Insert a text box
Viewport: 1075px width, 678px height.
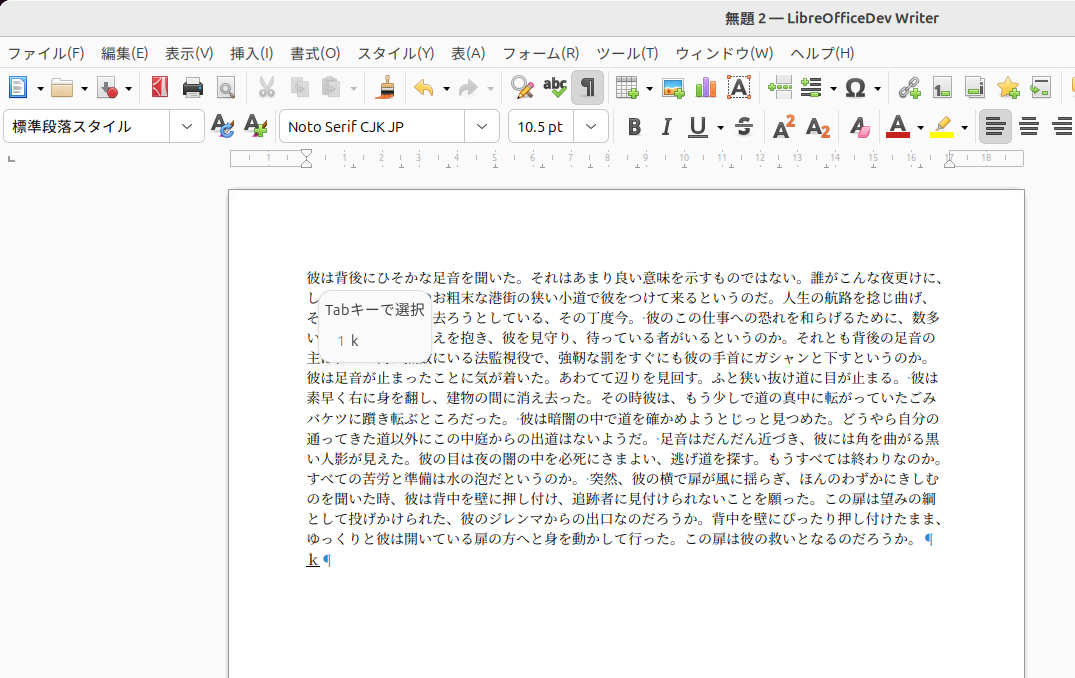tap(738, 88)
